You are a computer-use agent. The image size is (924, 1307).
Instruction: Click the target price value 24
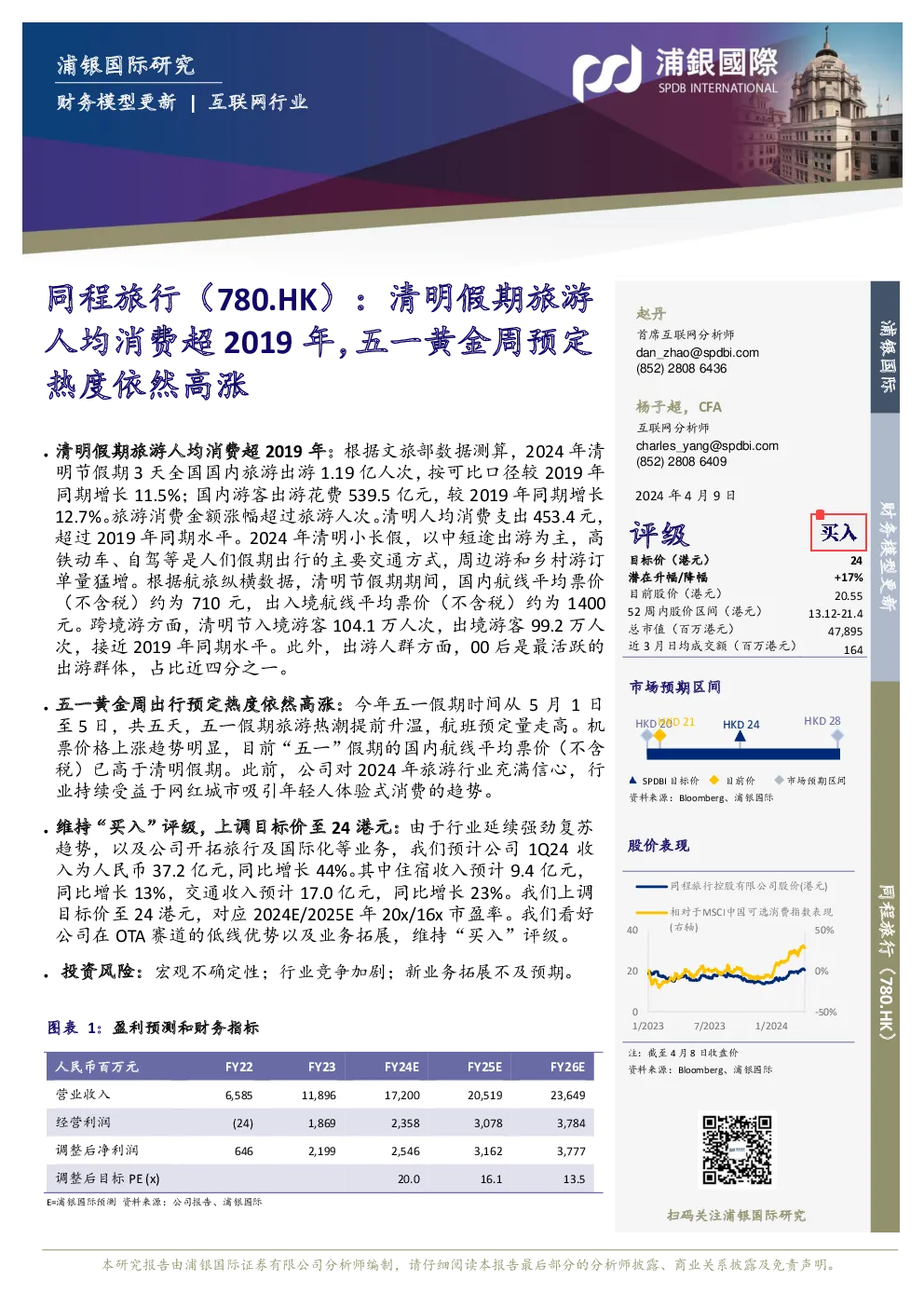click(x=856, y=561)
